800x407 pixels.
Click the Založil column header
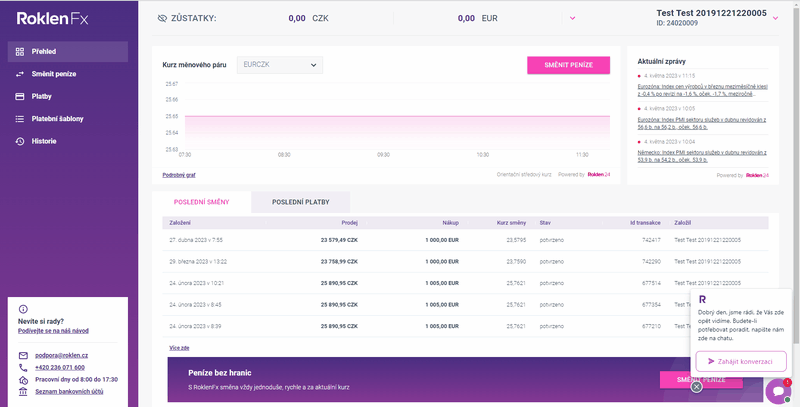point(683,223)
